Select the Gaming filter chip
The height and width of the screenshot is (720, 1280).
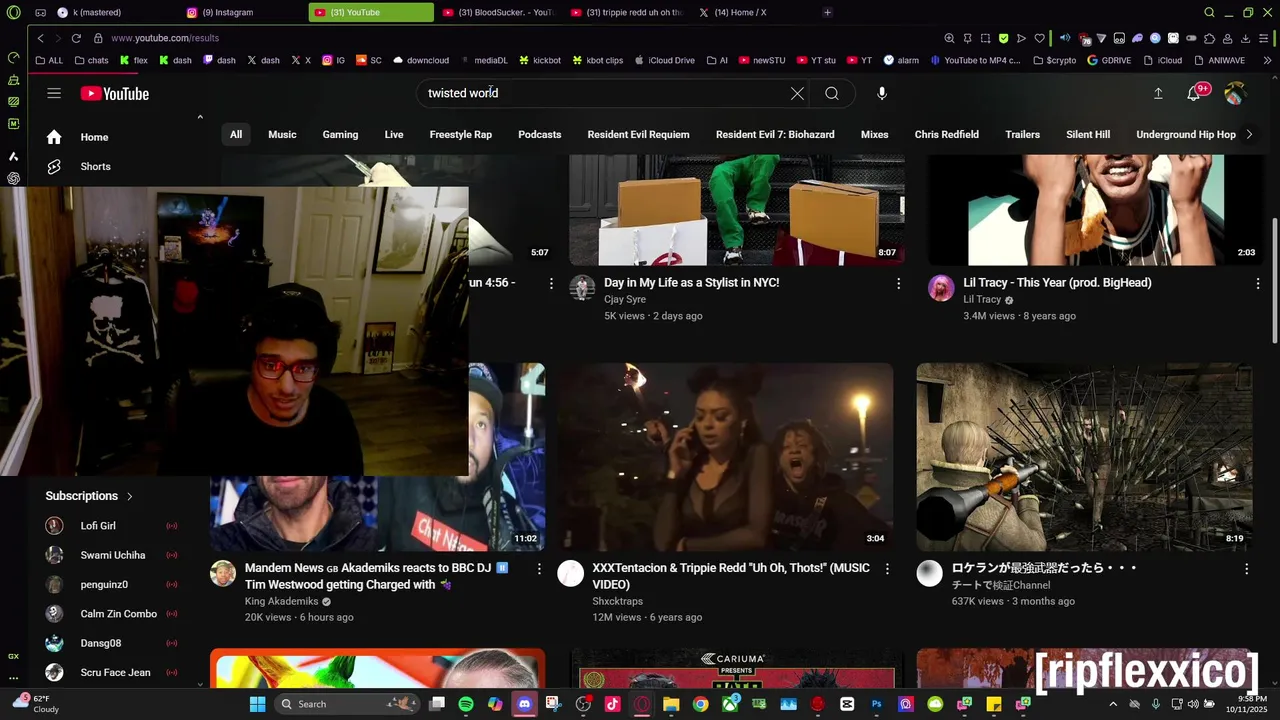pos(340,134)
